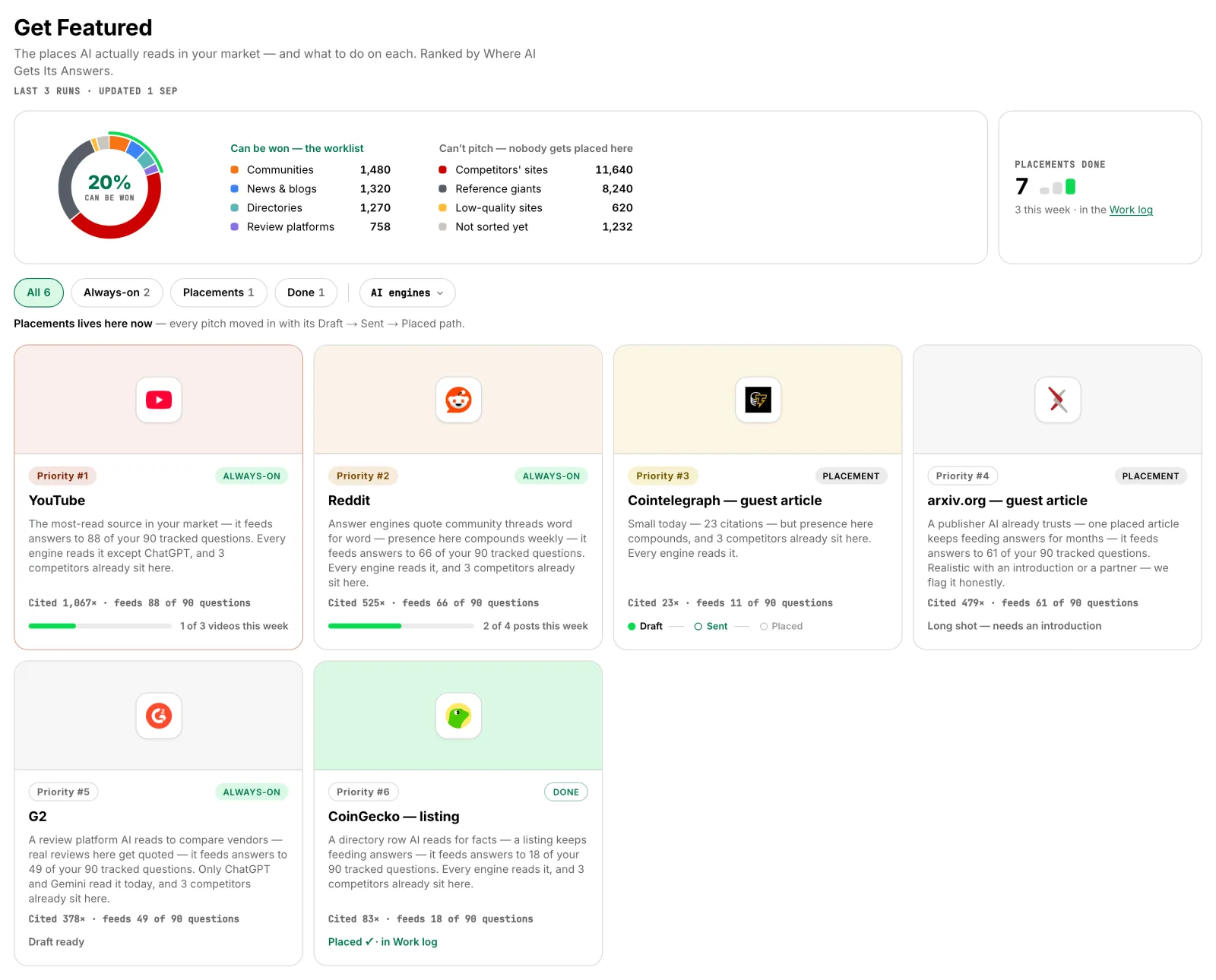Open the AI engines dropdown
This screenshot has width=1216, height=980.
coord(407,292)
